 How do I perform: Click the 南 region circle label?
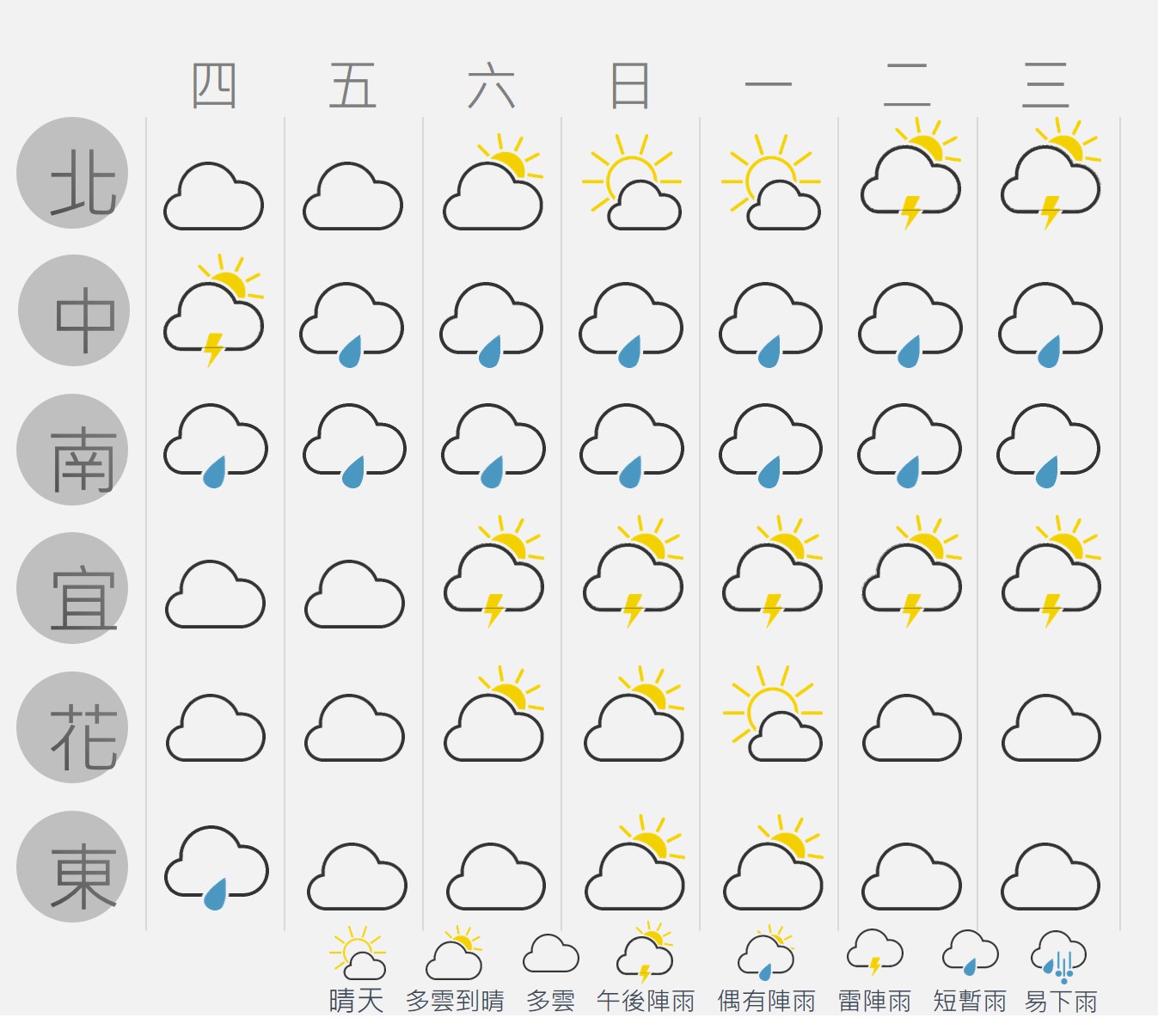72,450
